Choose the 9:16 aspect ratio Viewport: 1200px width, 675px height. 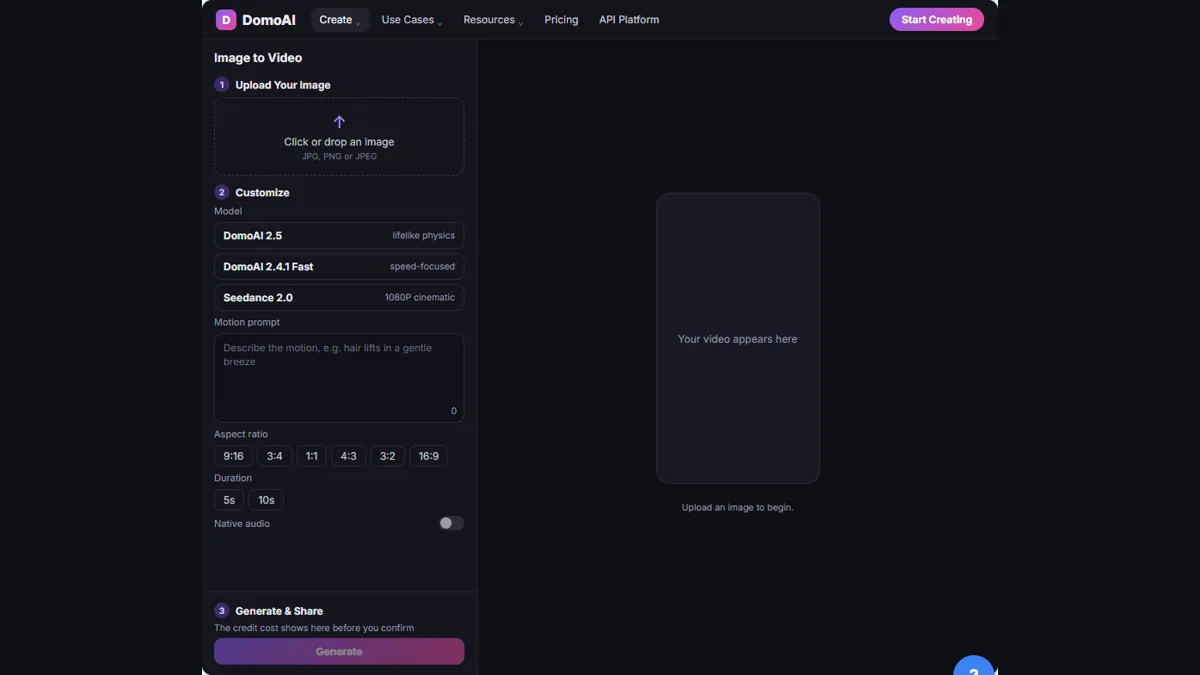pyautogui.click(x=233, y=456)
